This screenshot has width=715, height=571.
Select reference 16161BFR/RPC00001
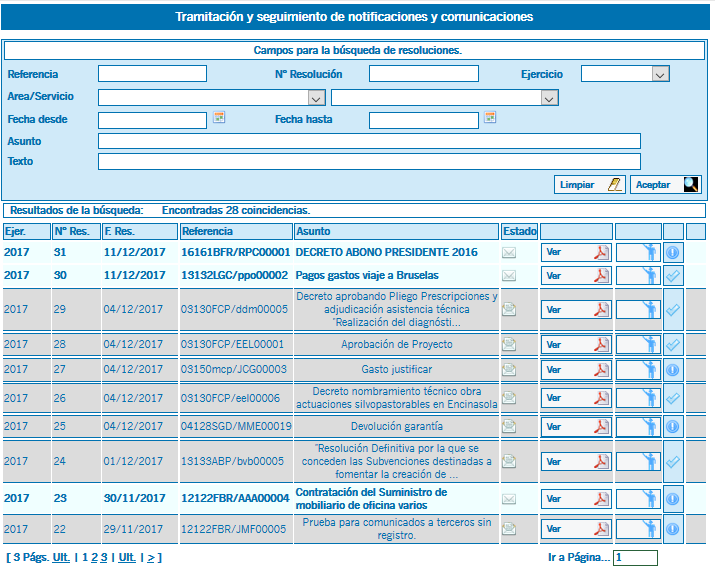pyautogui.click(x=236, y=252)
